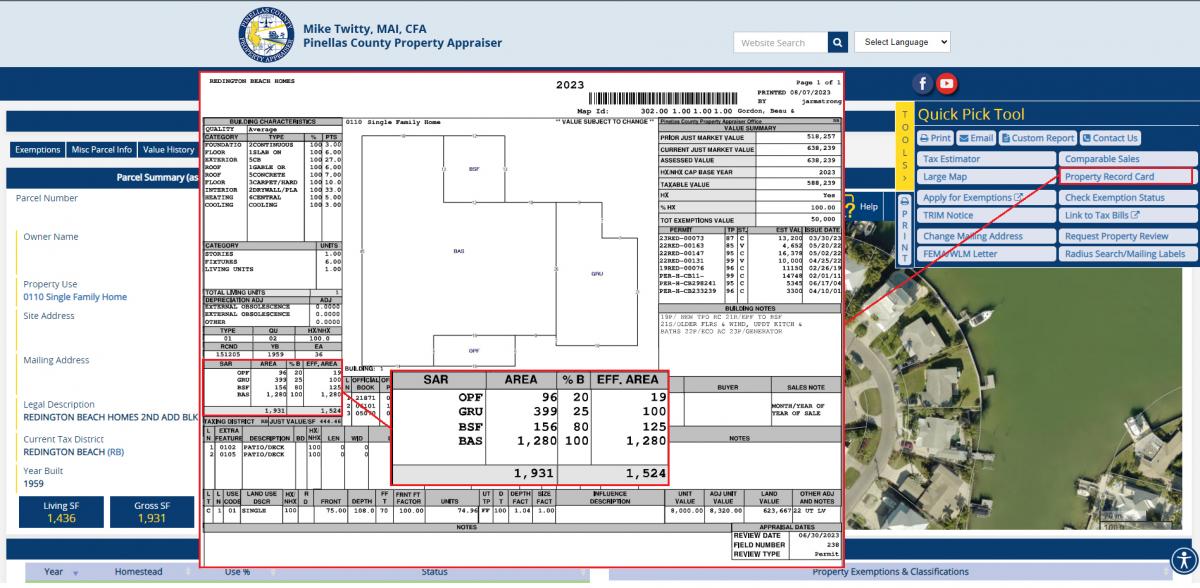Click CURRENT JUST MARKET VALUE 638,239 on the card
Image resolution: width=1200 pixels, height=588 pixels.
point(750,149)
